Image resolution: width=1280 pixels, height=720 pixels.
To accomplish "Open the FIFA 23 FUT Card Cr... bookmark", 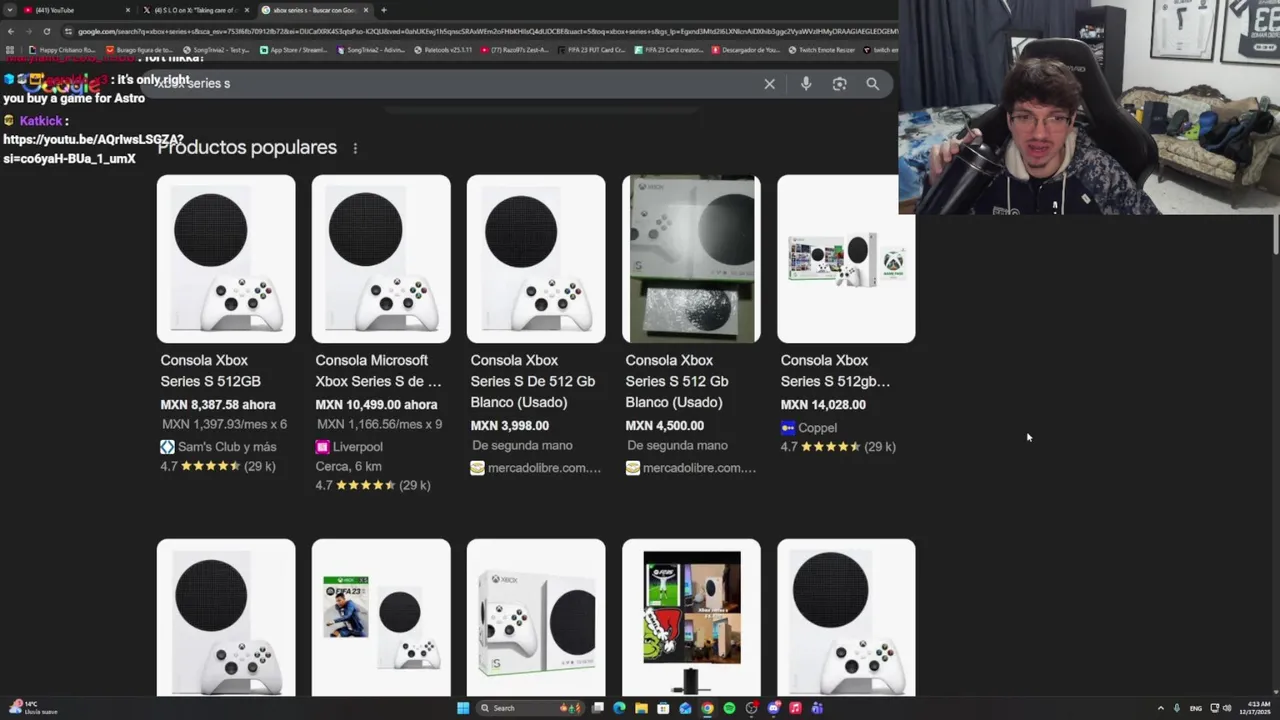I will pos(590,49).
